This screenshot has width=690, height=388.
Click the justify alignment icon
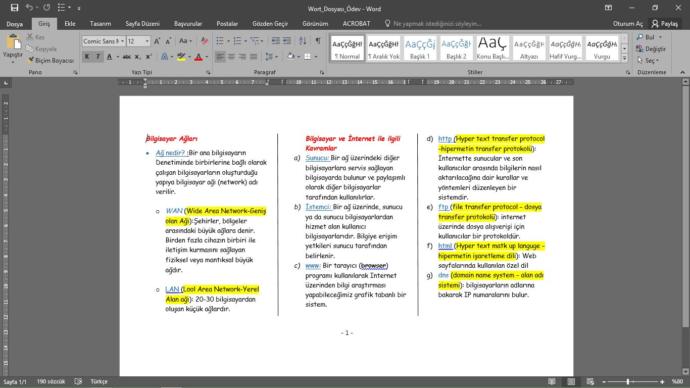point(253,57)
